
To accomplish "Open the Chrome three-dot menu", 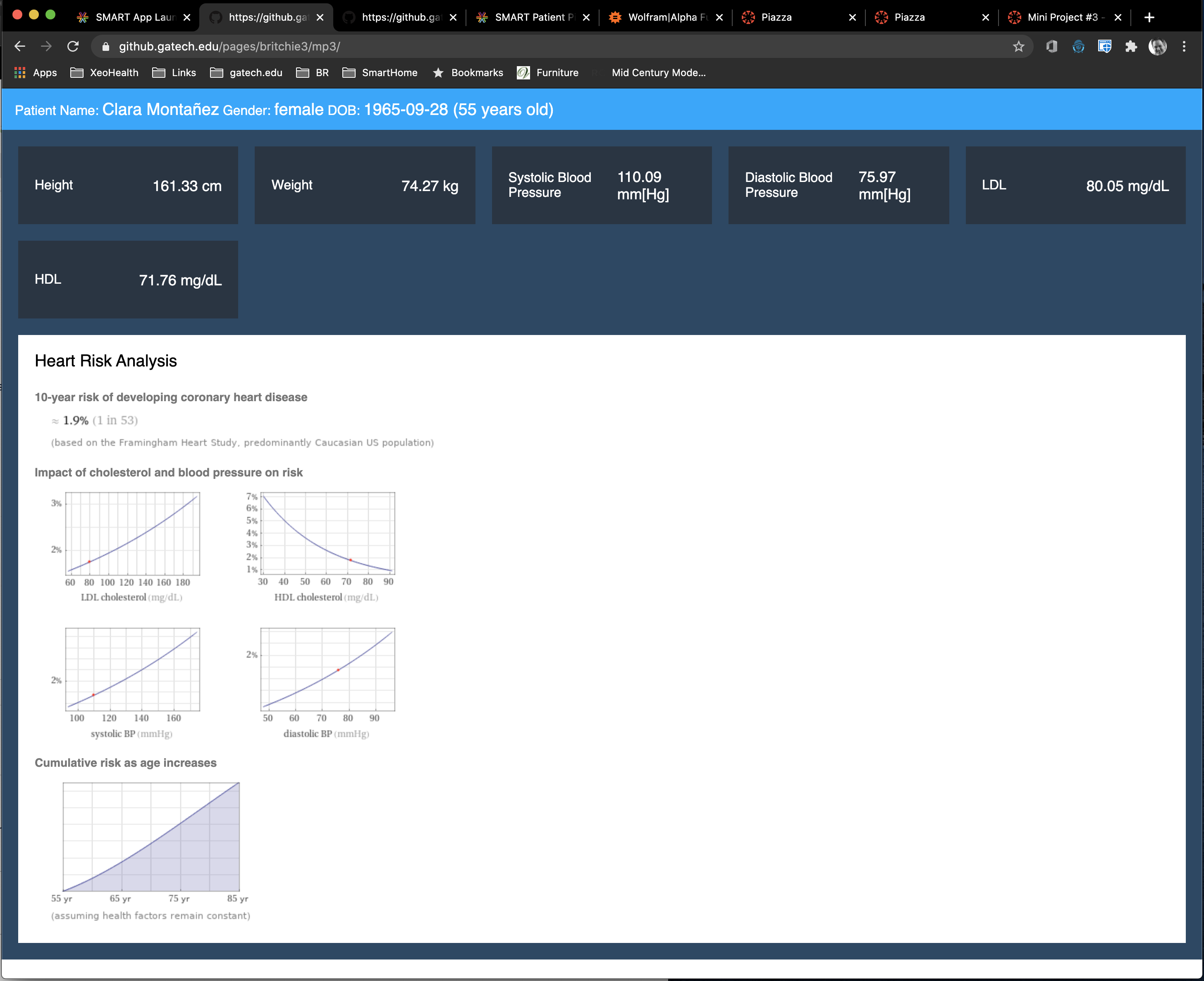I will click(x=1184, y=46).
